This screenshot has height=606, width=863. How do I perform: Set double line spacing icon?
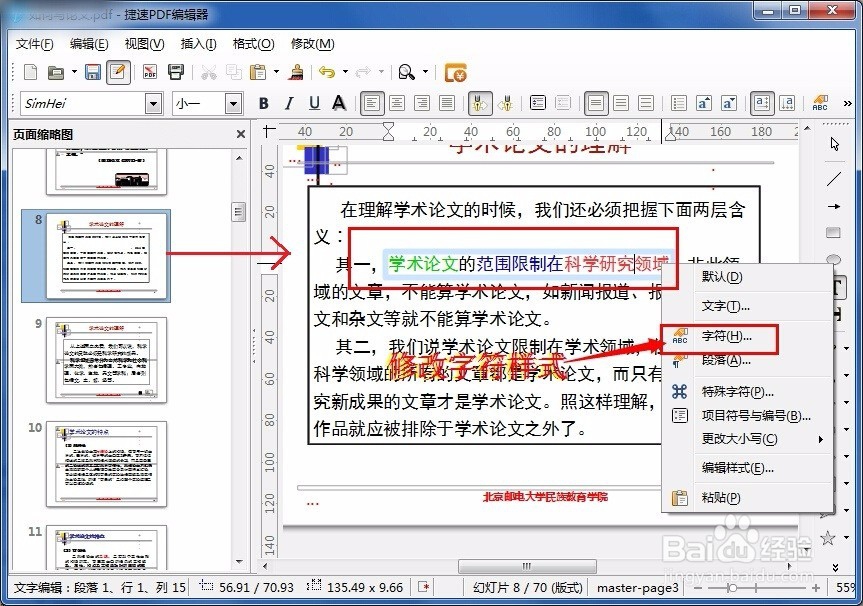[x=646, y=103]
